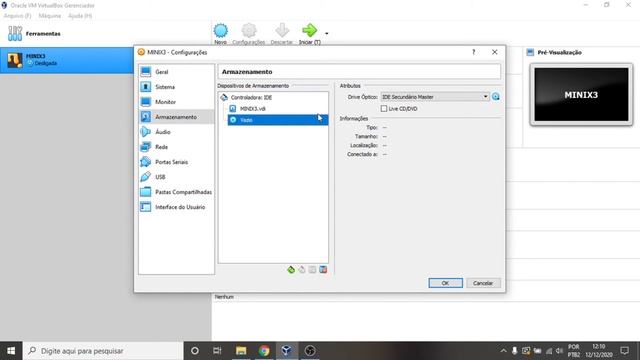Image resolution: width=640 pixels, height=360 pixels.
Task: Click the taskbar search box
Action: tap(103, 351)
